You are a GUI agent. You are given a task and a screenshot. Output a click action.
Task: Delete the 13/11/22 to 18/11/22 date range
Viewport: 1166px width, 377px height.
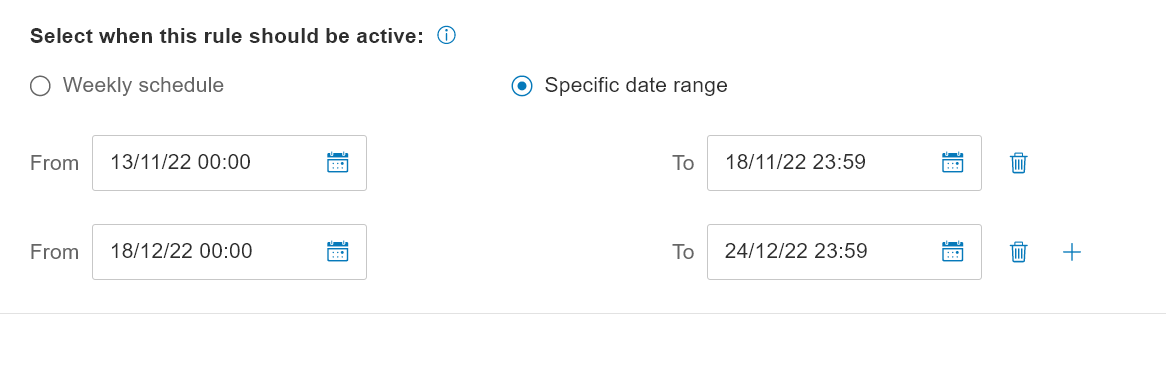1019,163
